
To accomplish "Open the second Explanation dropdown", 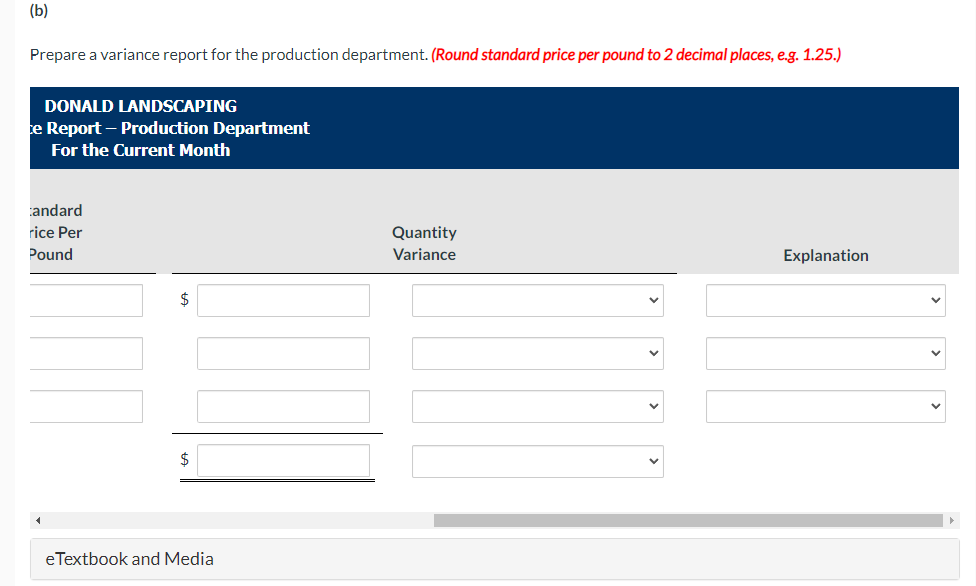I will click(825, 353).
